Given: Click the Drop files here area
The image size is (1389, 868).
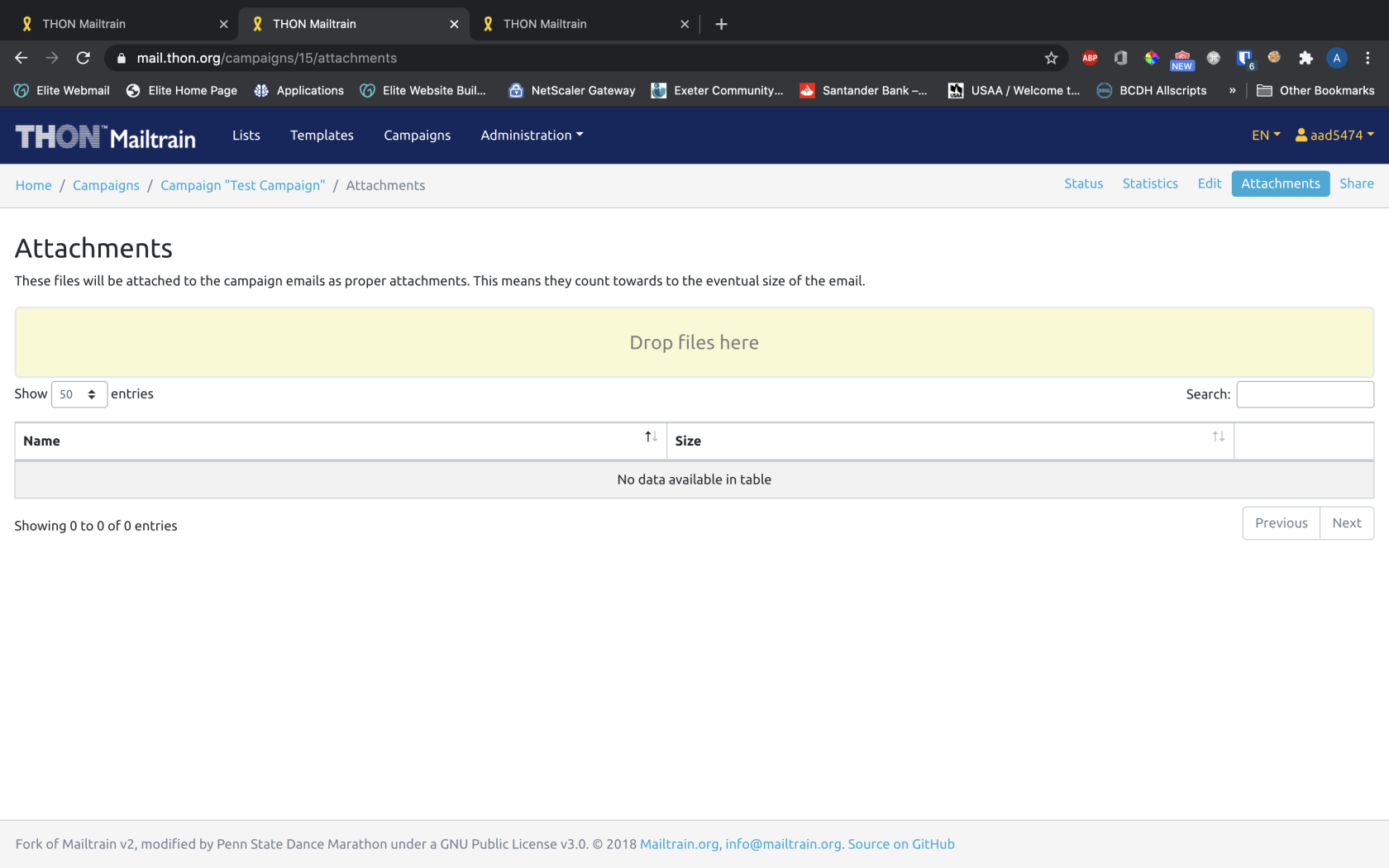Looking at the screenshot, I should pyautogui.click(x=694, y=342).
